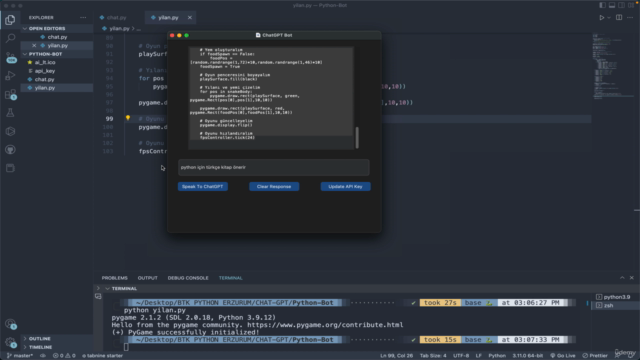640x360 pixels.
Task: Split the editor to the right
Action: pyautogui.click(x=619, y=18)
